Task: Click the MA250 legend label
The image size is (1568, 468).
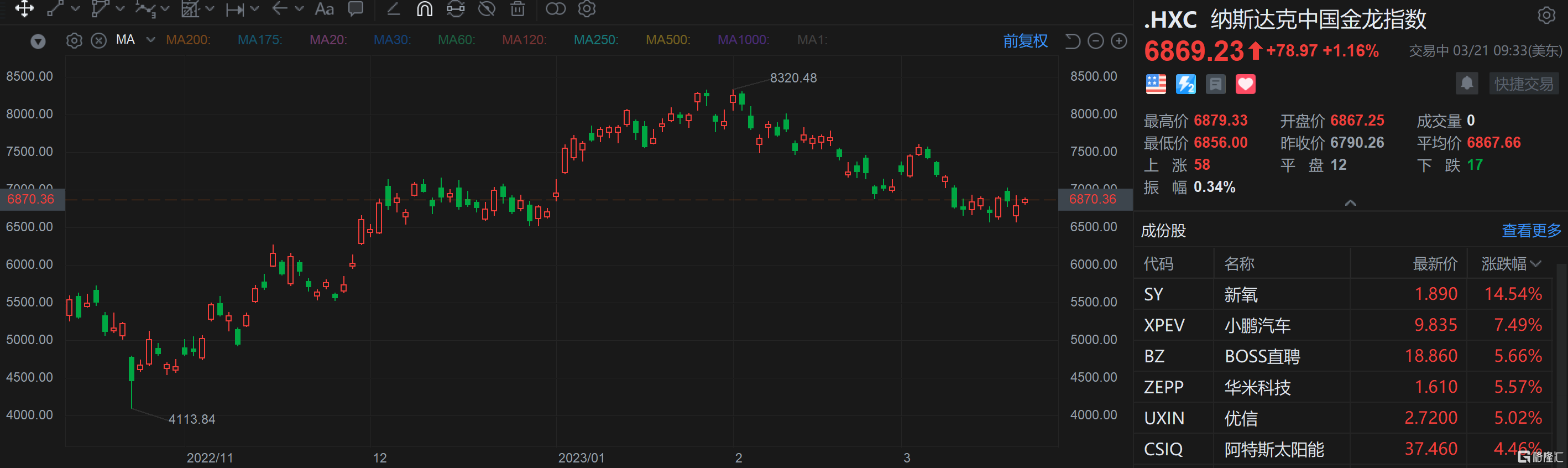Action: tap(596, 40)
